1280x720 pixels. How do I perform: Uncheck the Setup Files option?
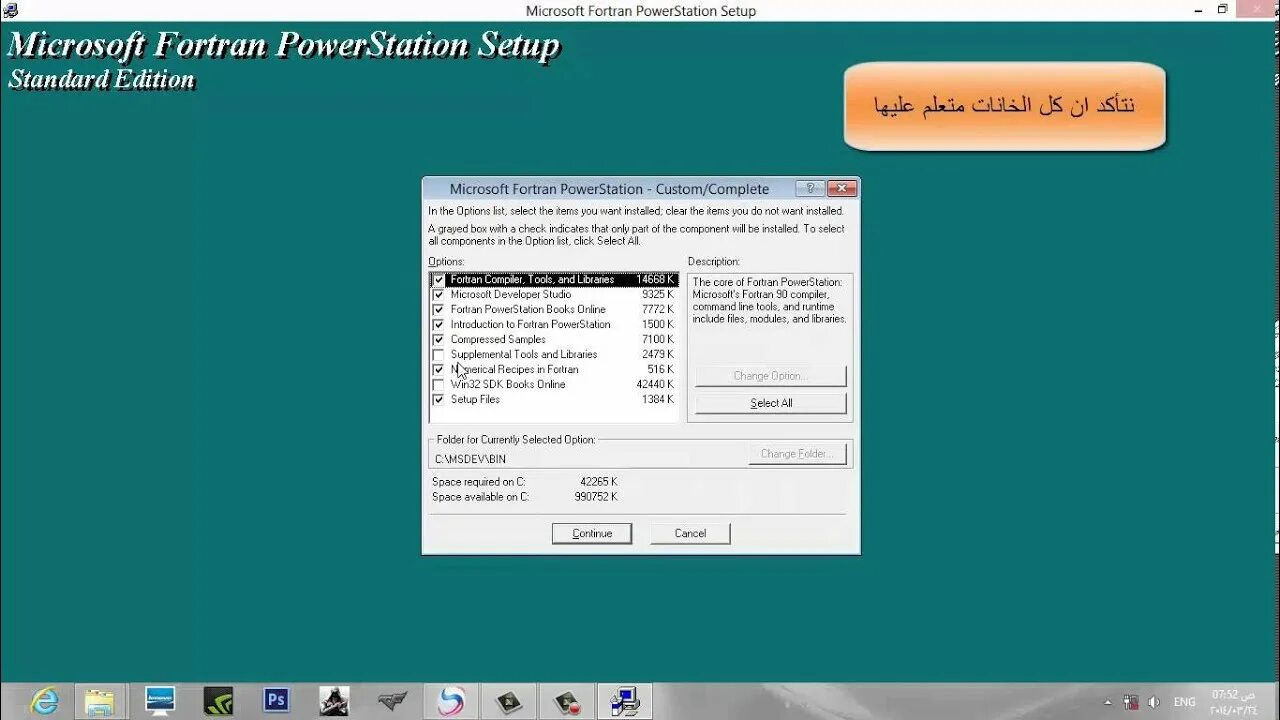tap(438, 400)
